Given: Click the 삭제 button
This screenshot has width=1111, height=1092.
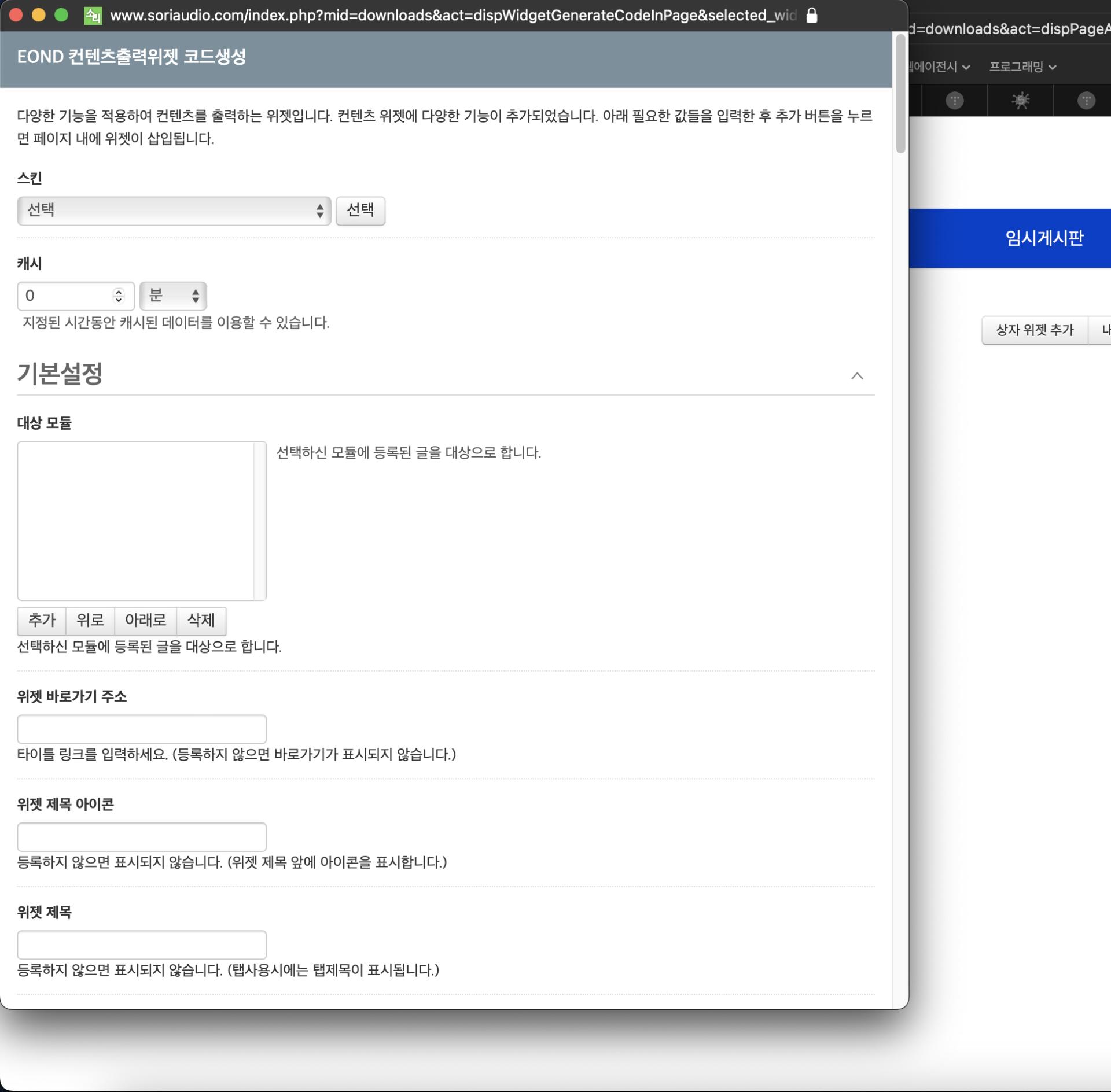Looking at the screenshot, I should [201, 621].
